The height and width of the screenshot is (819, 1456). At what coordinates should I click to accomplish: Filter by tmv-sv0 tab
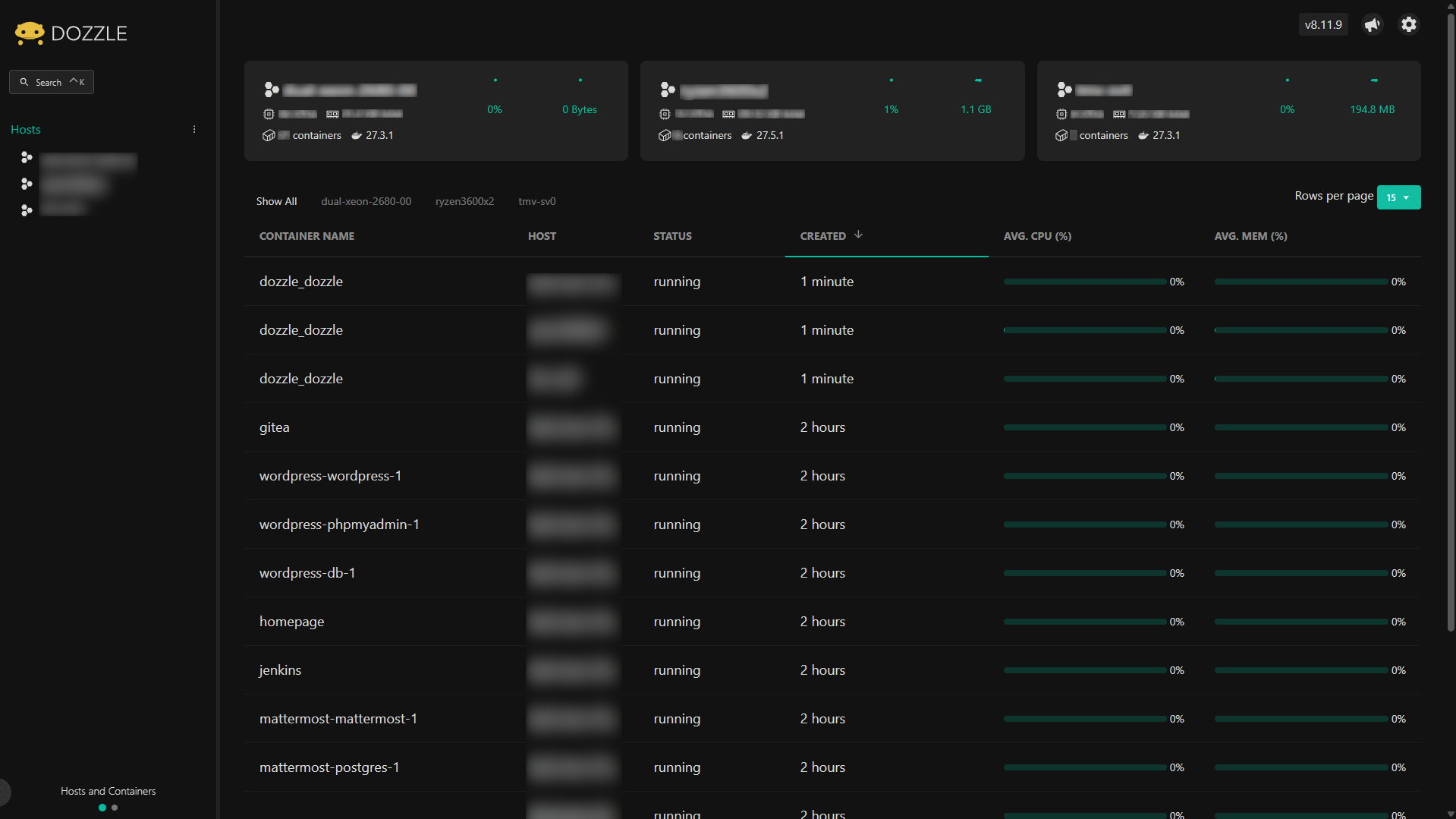click(536, 201)
